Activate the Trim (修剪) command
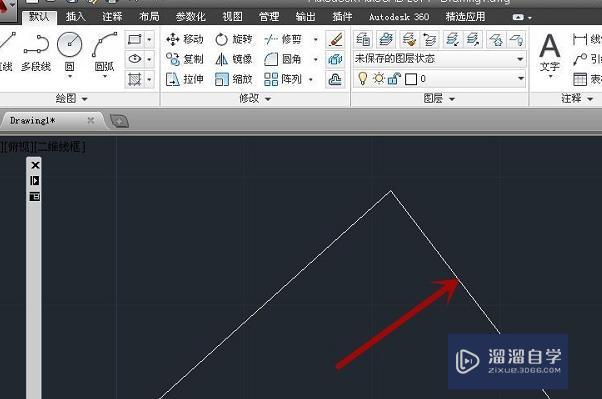 283,39
